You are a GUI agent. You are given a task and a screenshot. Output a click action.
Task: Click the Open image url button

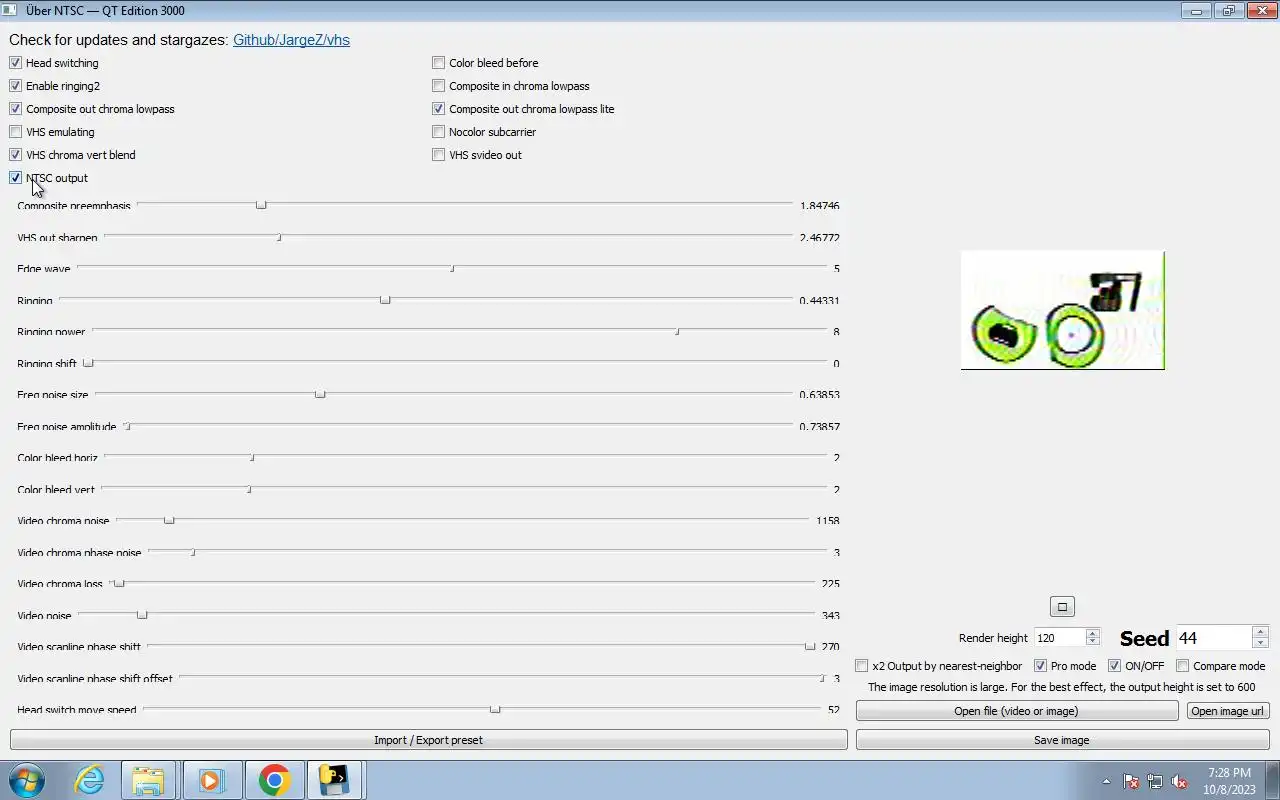[1227, 711]
